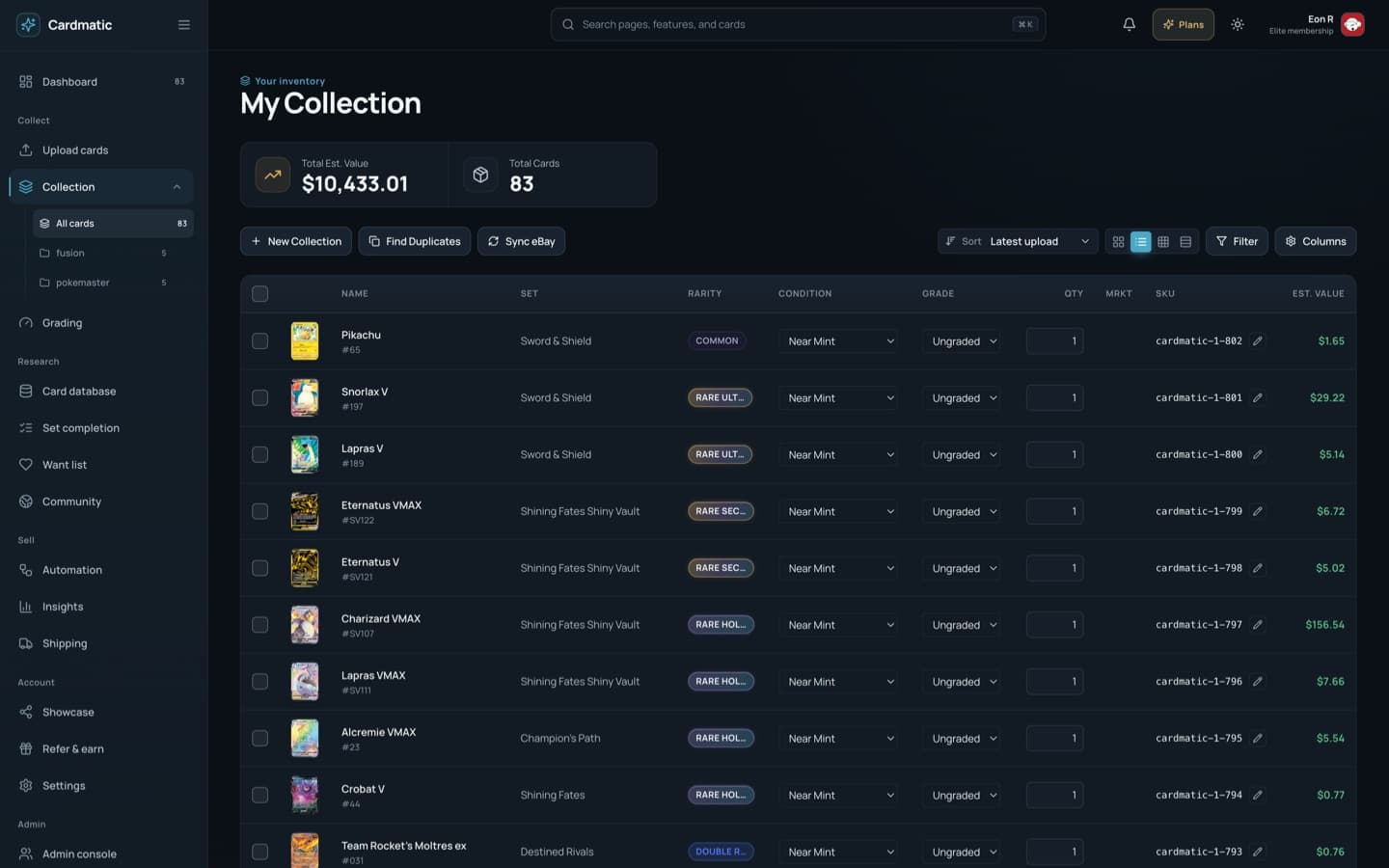Open notifications bell icon

click(x=1129, y=25)
